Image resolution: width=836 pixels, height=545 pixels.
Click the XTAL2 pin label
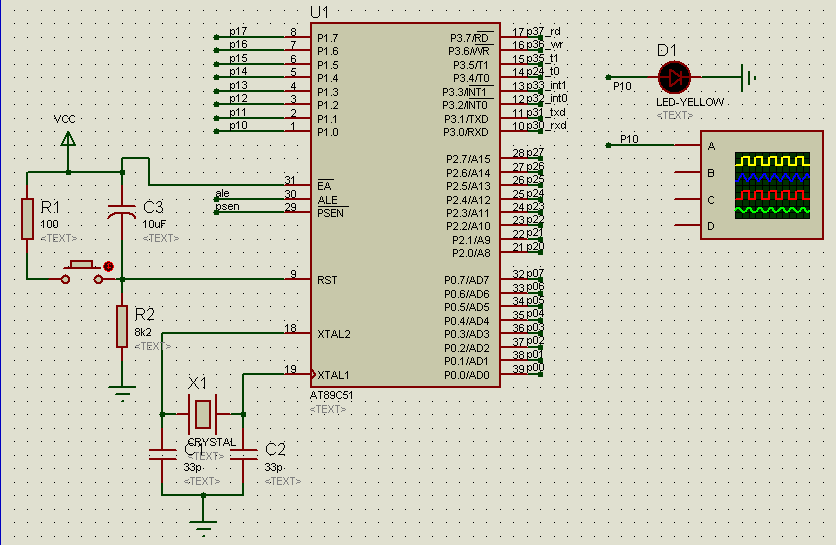point(334,334)
